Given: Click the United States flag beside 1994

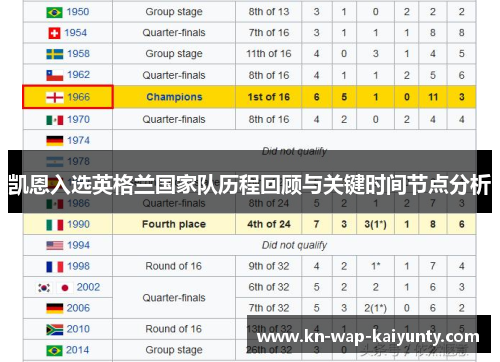Looking at the screenshot, I should coord(54,246).
